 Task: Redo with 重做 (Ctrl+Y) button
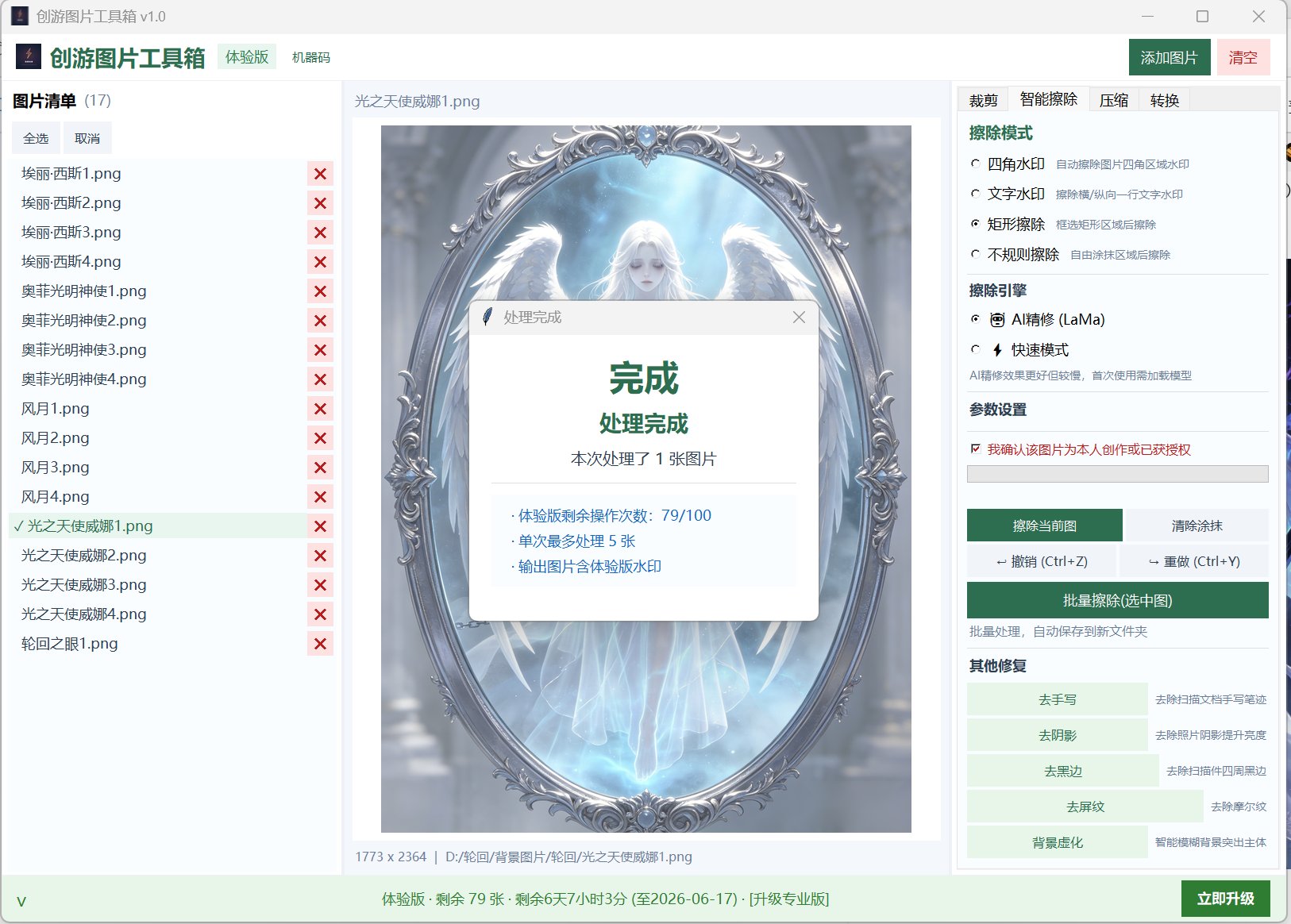[x=1193, y=561]
